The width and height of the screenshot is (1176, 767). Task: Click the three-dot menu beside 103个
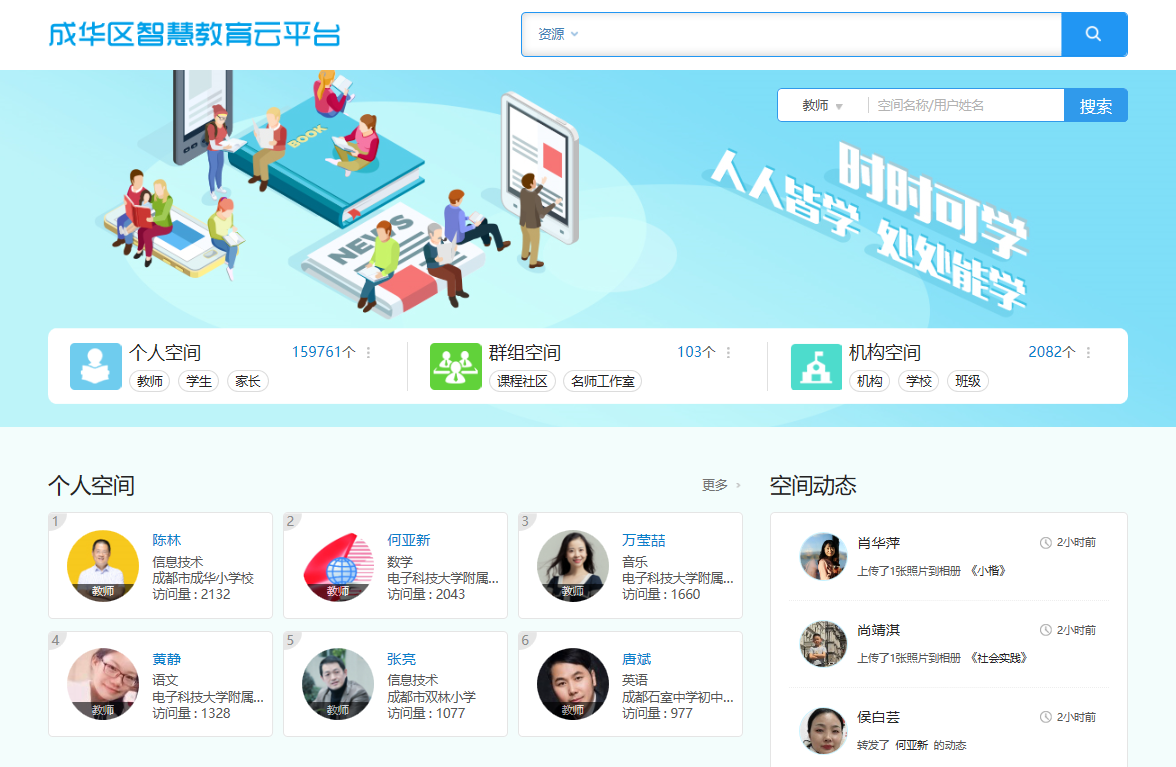pyautogui.click(x=728, y=353)
